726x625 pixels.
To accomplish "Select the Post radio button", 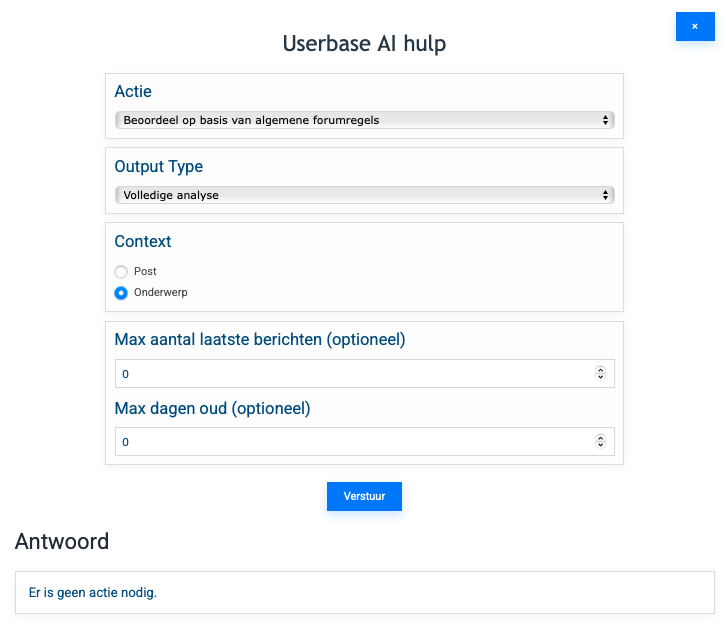I will click(x=121, y=271).
